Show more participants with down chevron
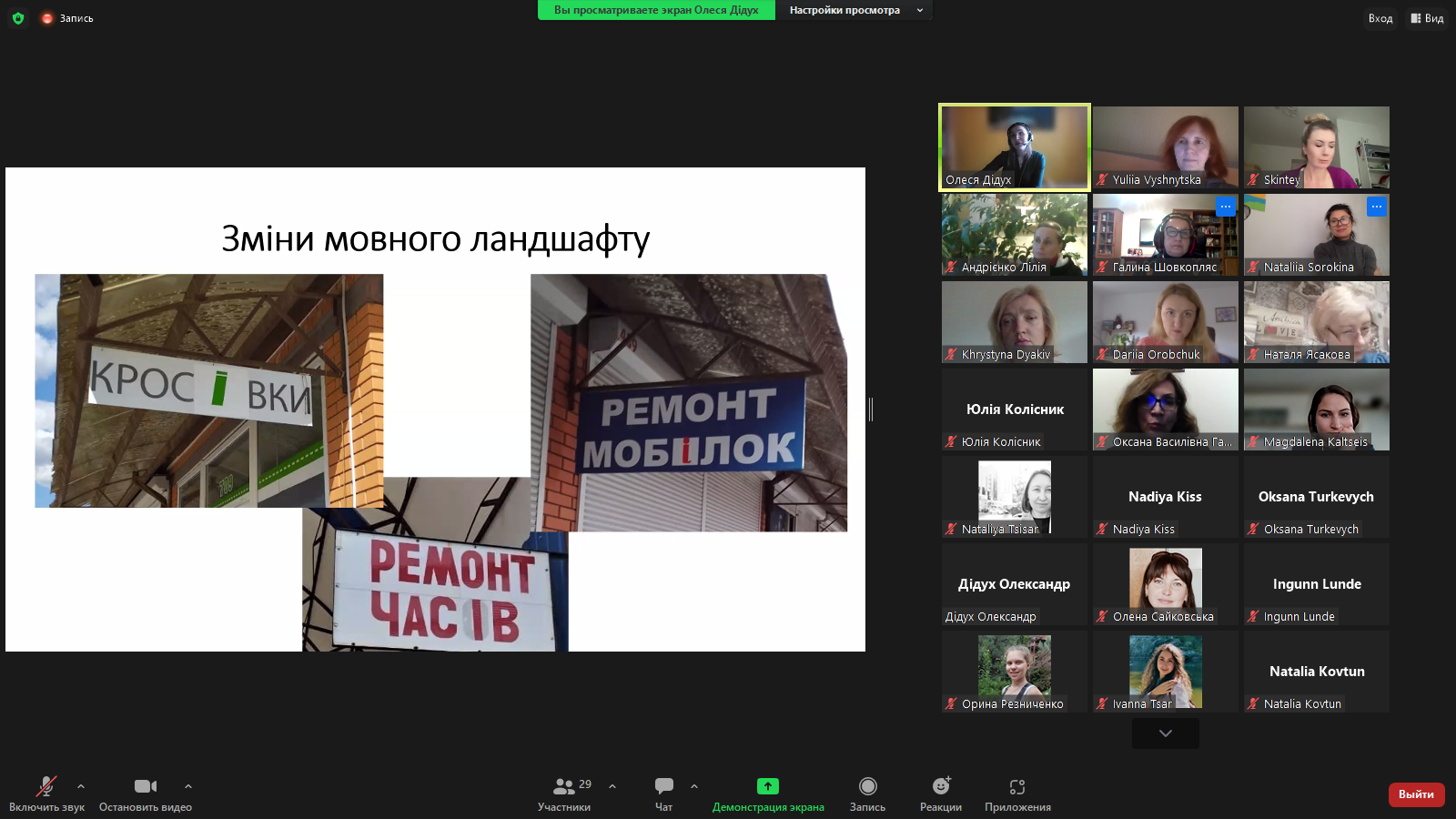1456x819 pixels. point(1165,733)
